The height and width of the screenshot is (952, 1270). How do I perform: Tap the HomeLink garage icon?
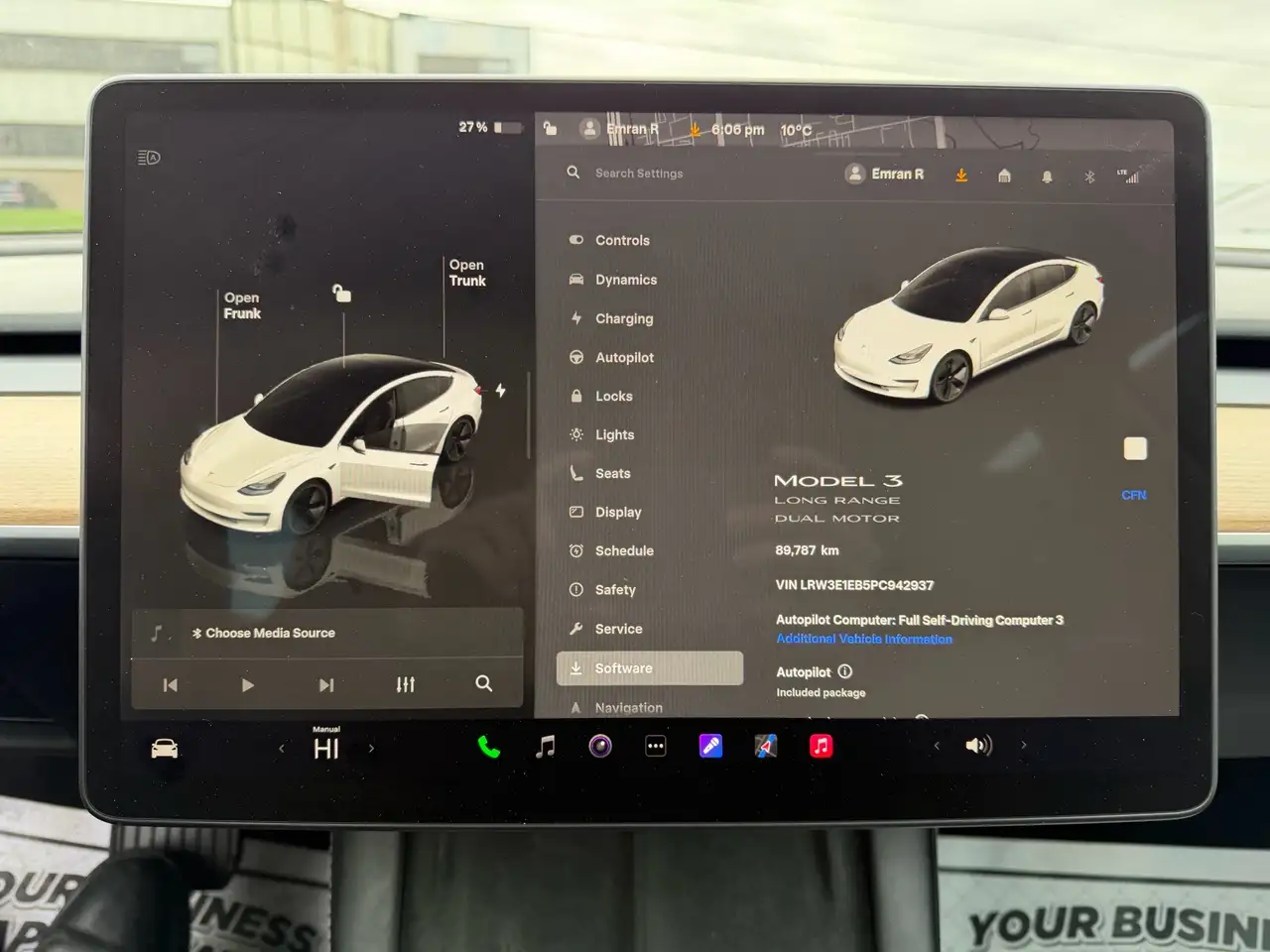(1004, 176)
